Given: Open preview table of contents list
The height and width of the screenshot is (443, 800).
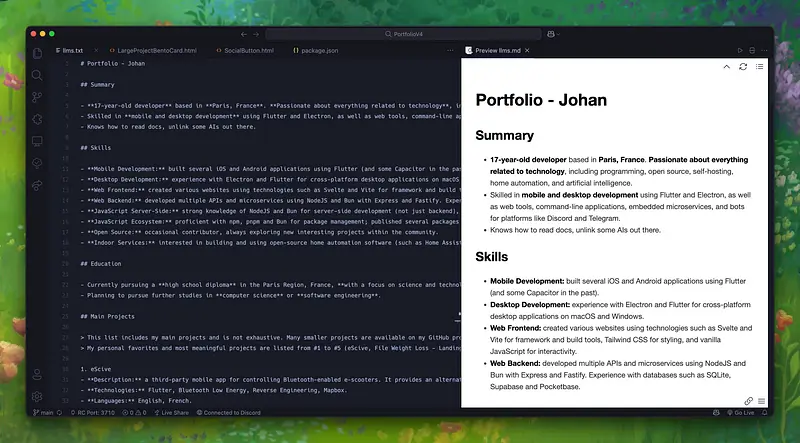Looking at the screenshot, I should [759, 67].
